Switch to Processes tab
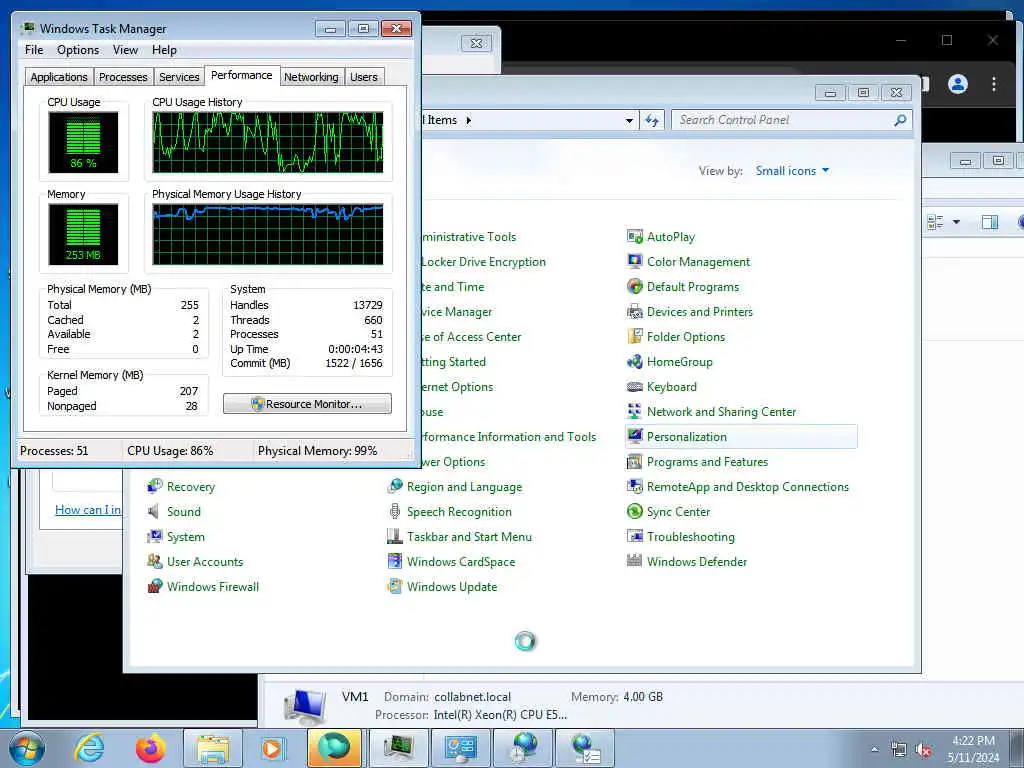Image resolution: width=1024 pixels, height=768 pixels. point(123,77)
